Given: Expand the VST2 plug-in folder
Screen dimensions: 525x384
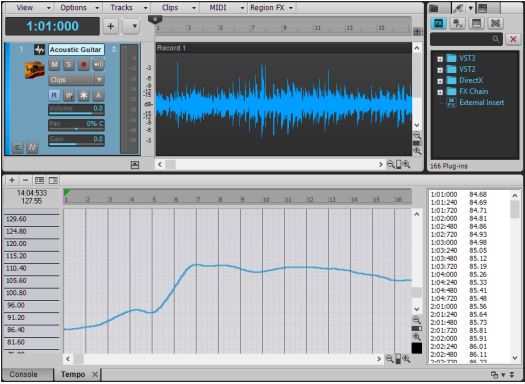Looking at the screenshot, I should coord(440,70).
